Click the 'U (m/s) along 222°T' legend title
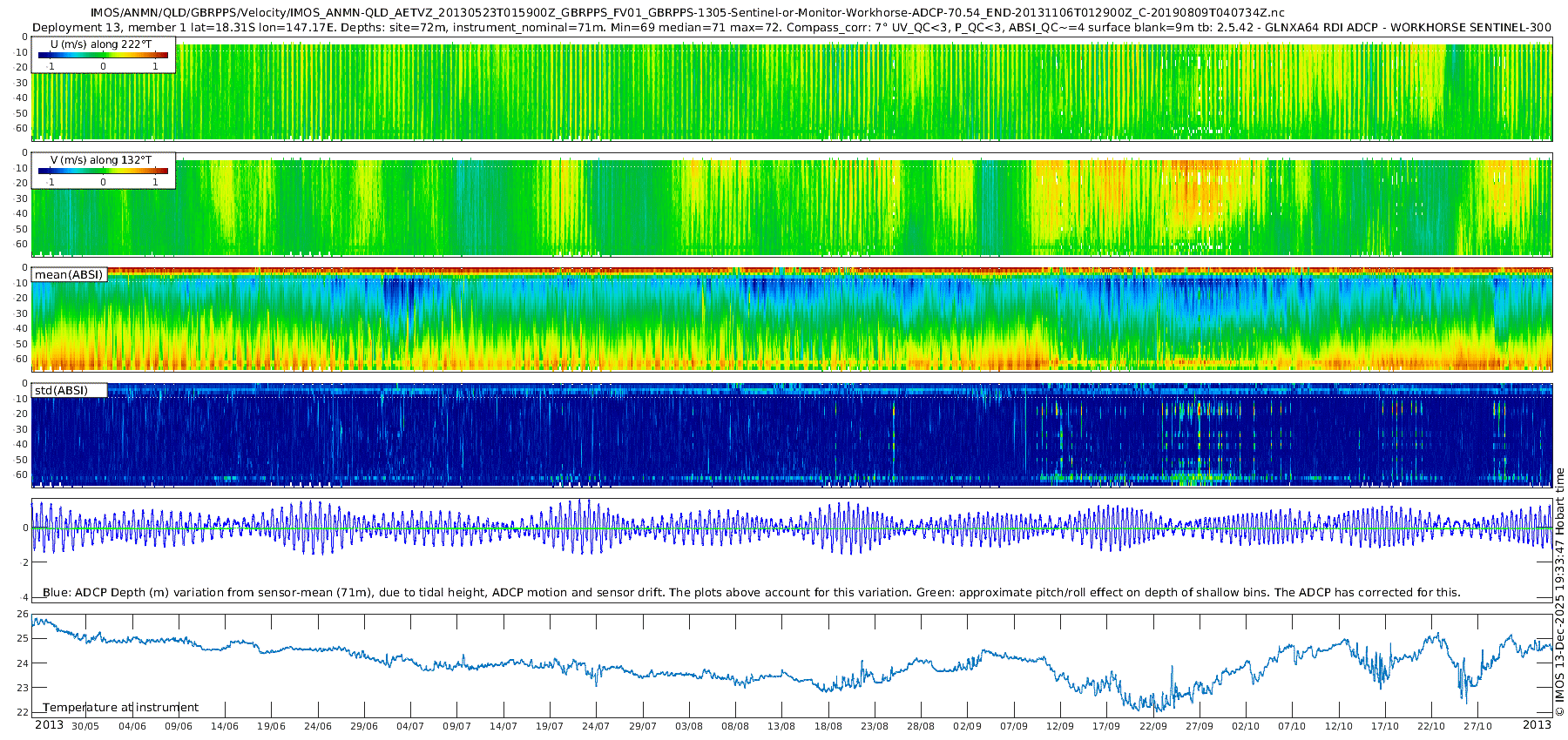 tap(101, 44)
